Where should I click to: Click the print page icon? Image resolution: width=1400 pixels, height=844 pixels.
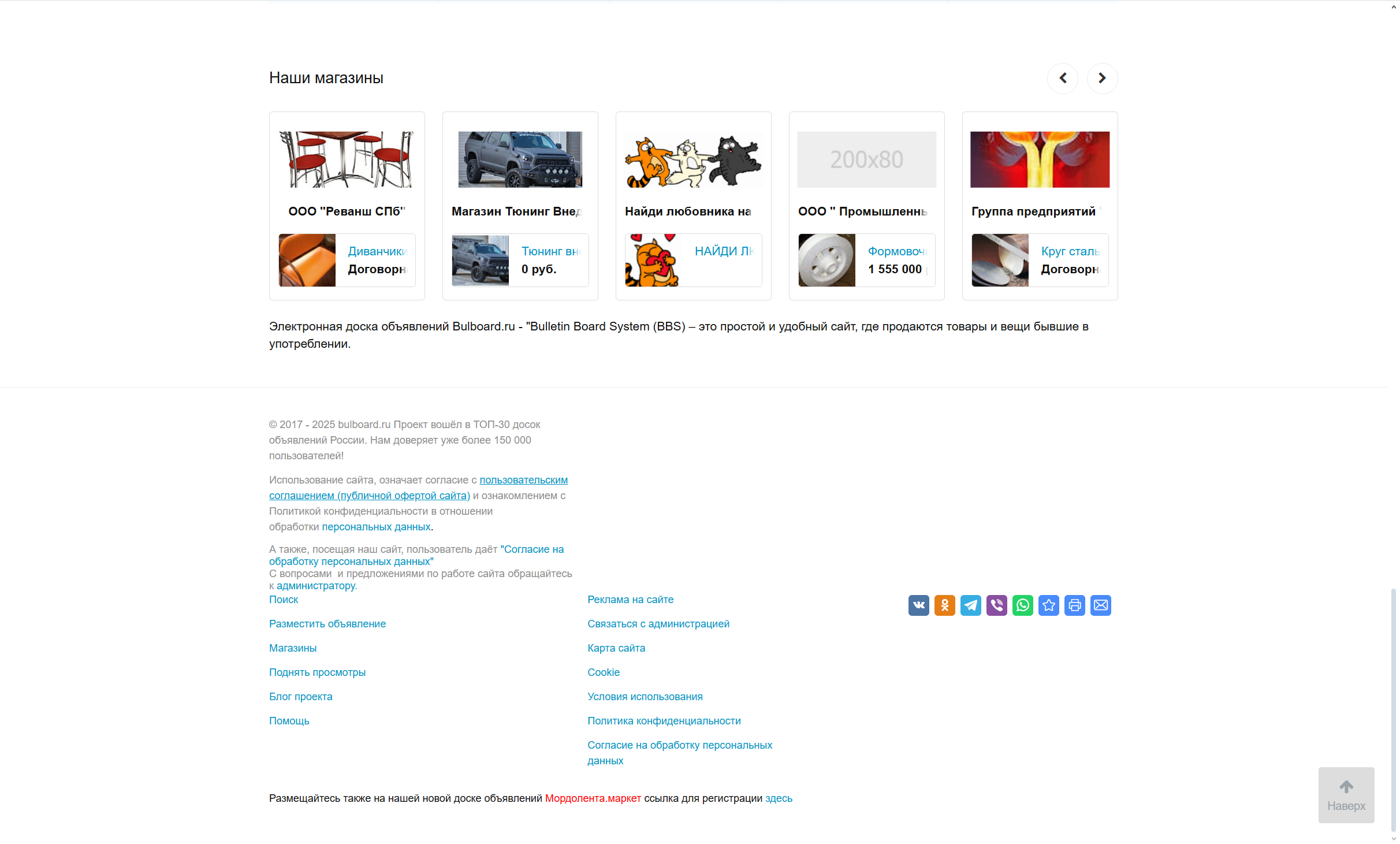point(1074,605)
